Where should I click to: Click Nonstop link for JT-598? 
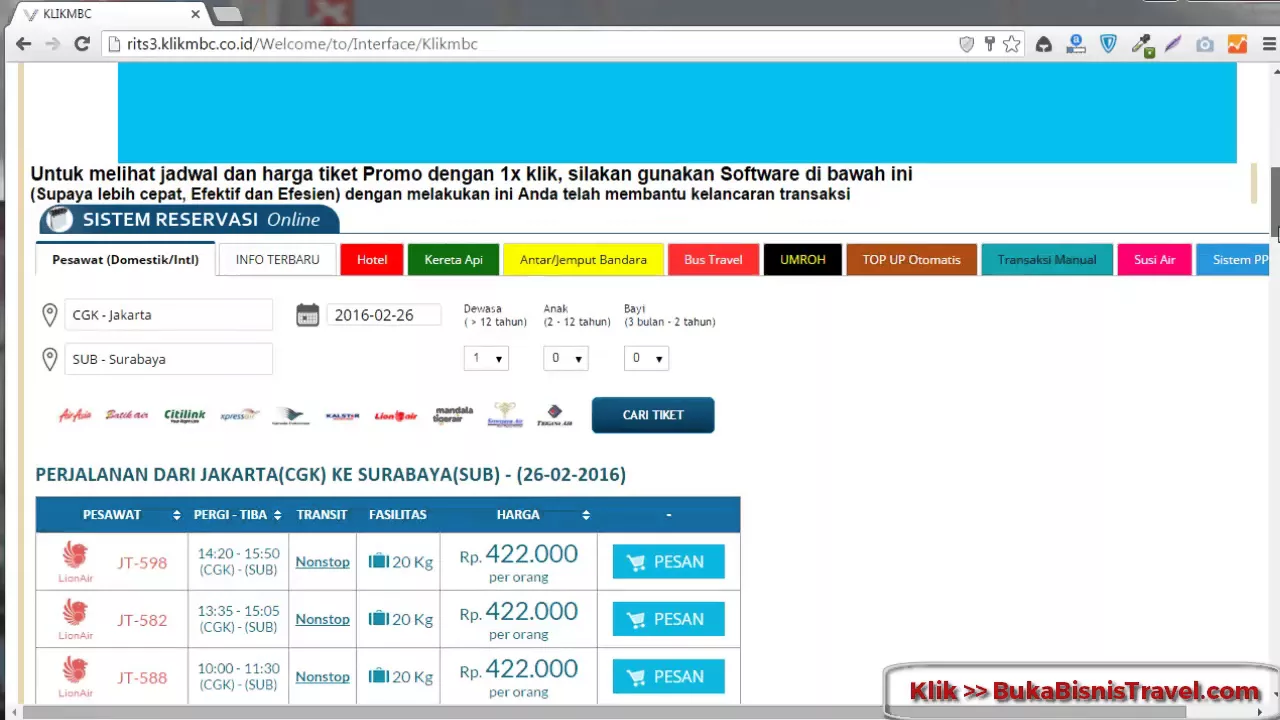click(x=322, y=562)
